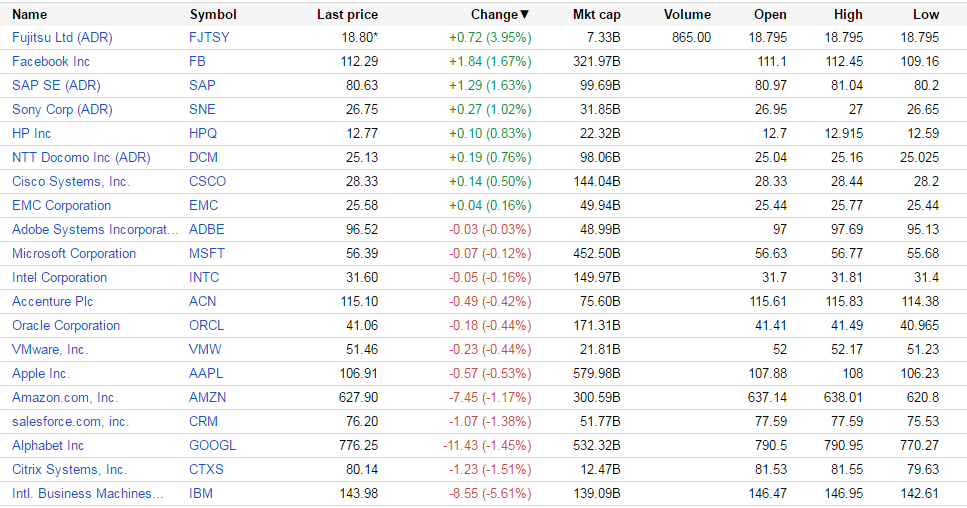Sort by Mkt cap column header
967x508 pixels.
[596, 15]
